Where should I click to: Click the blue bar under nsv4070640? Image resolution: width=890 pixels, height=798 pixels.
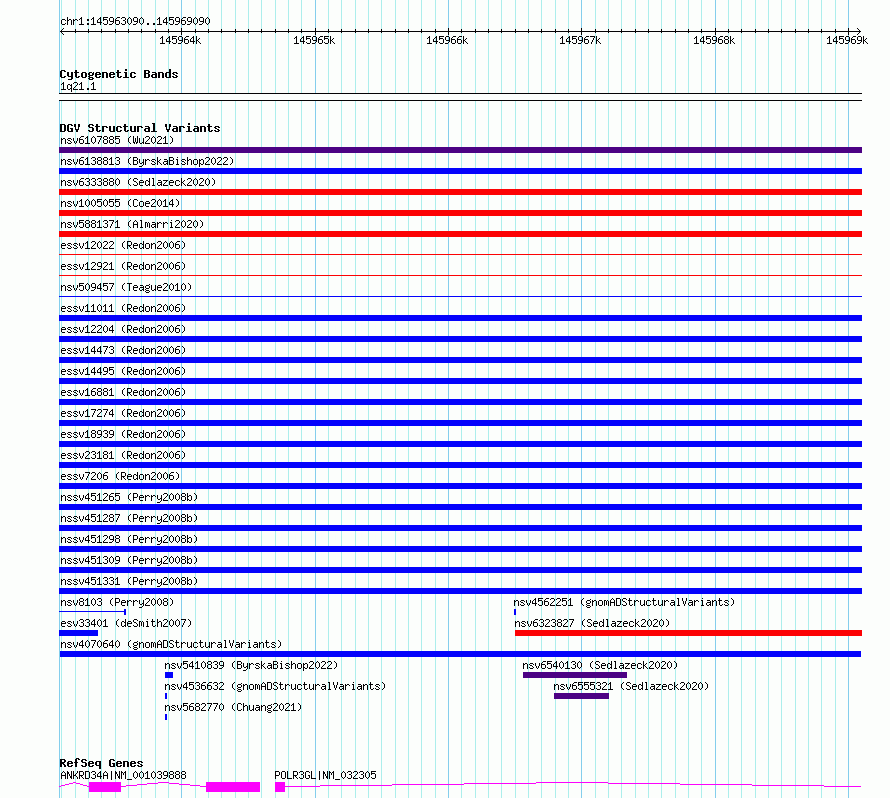click(460, 654)
